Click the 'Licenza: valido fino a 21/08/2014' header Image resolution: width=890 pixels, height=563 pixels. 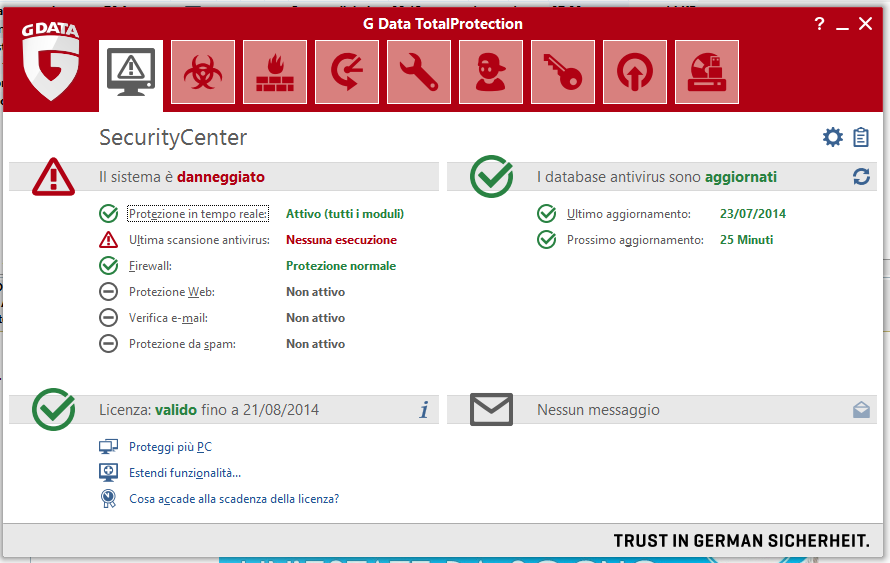coord(209,410)
